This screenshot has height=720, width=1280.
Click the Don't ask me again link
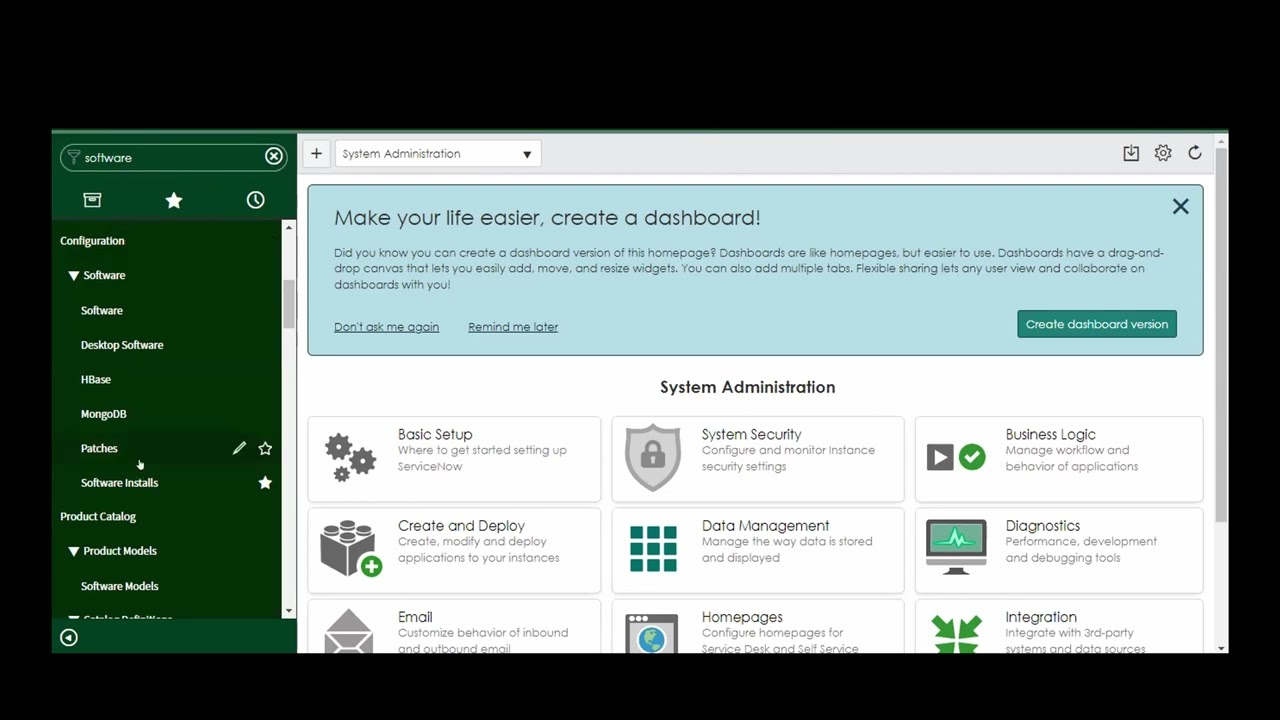pyautogui.click(x=386, y=327)
